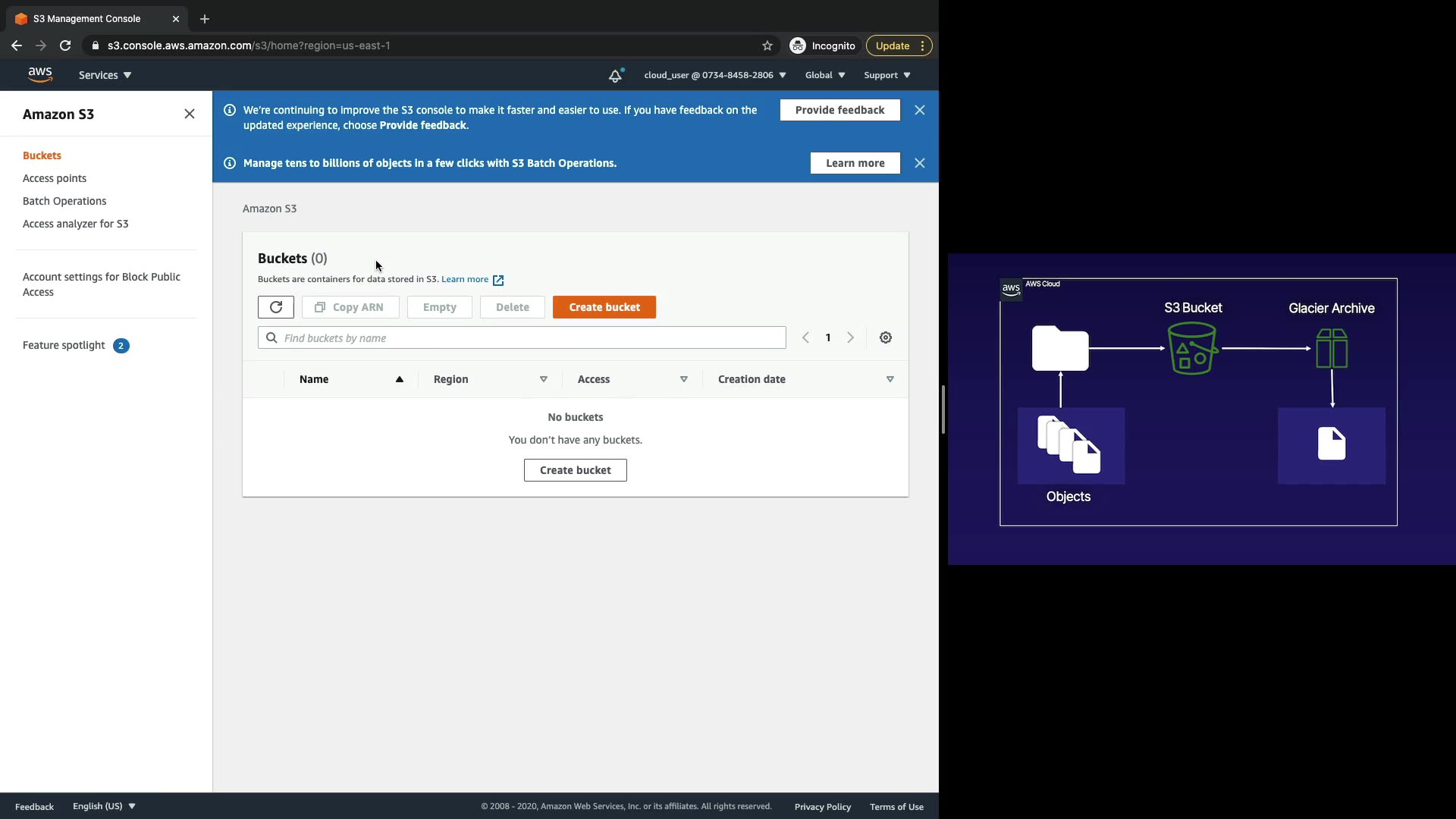This screenshot has width=1456, height=819.
Task: Open table preferences gear icon
Action: point(886,337)
